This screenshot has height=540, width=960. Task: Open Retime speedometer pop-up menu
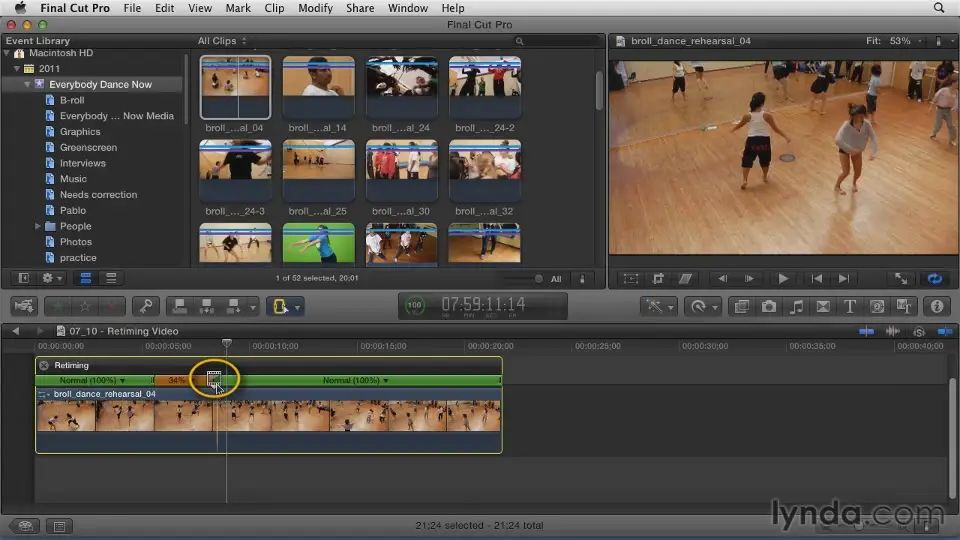[x=702, y=306]
